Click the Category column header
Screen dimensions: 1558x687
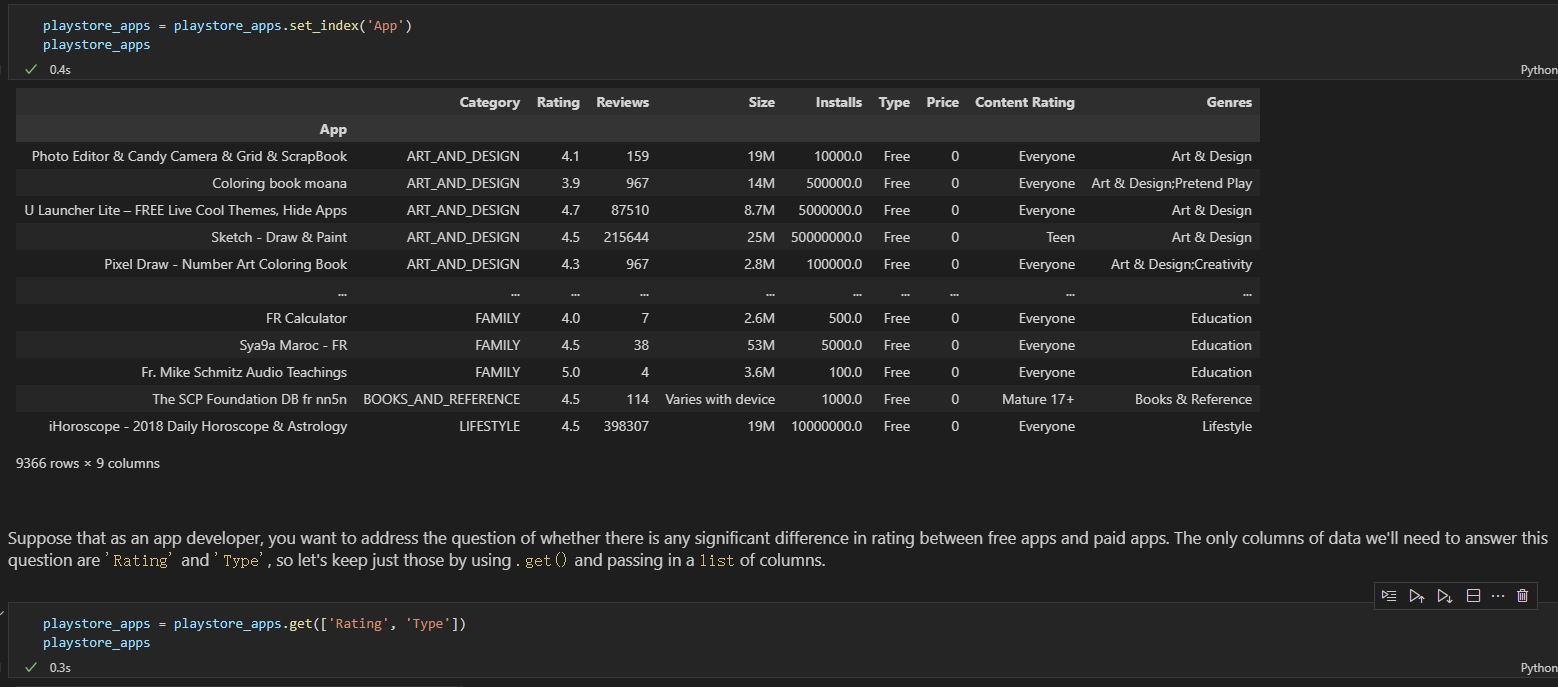pos(489,102)
